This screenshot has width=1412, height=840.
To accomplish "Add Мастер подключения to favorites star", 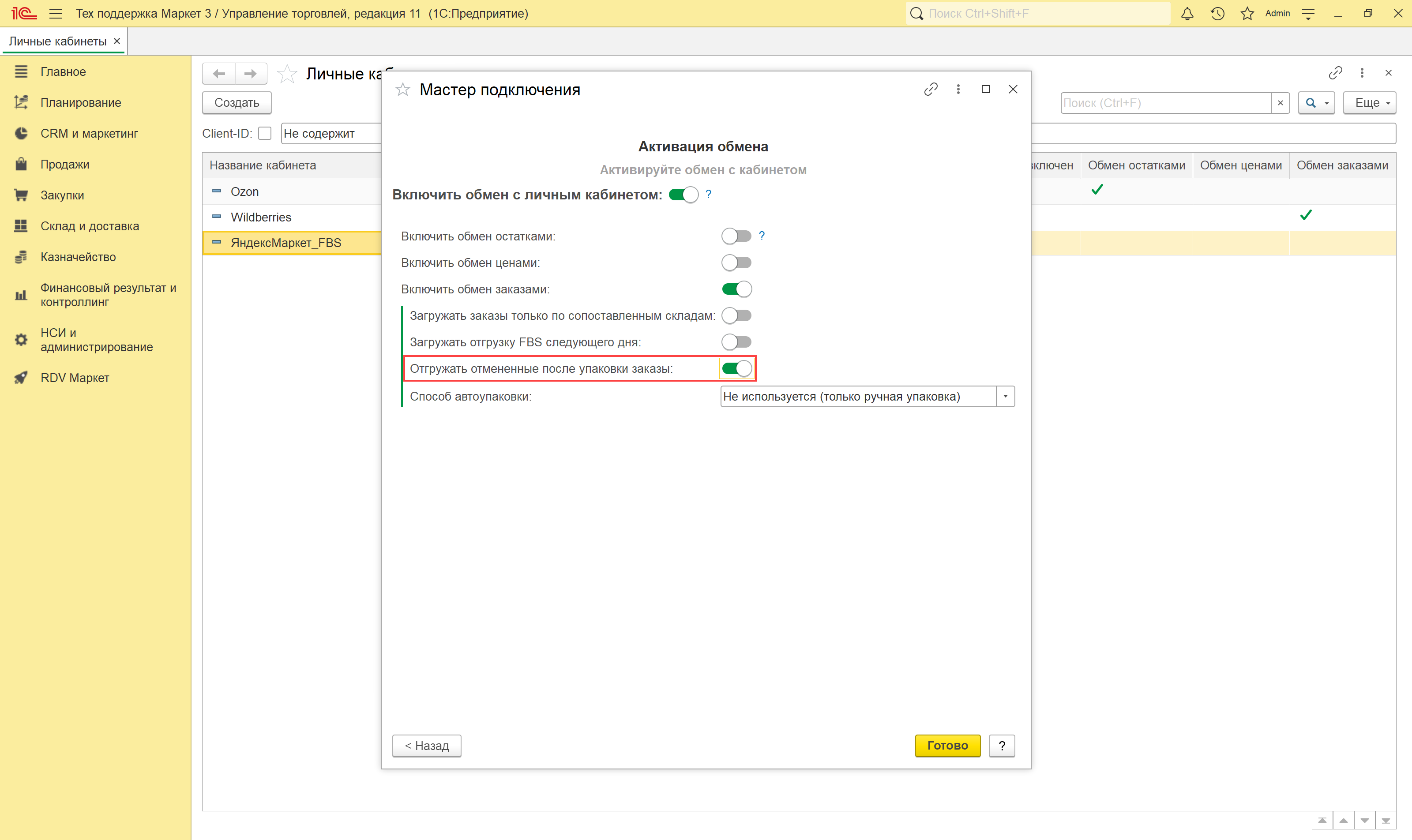I will click(402, 90).
